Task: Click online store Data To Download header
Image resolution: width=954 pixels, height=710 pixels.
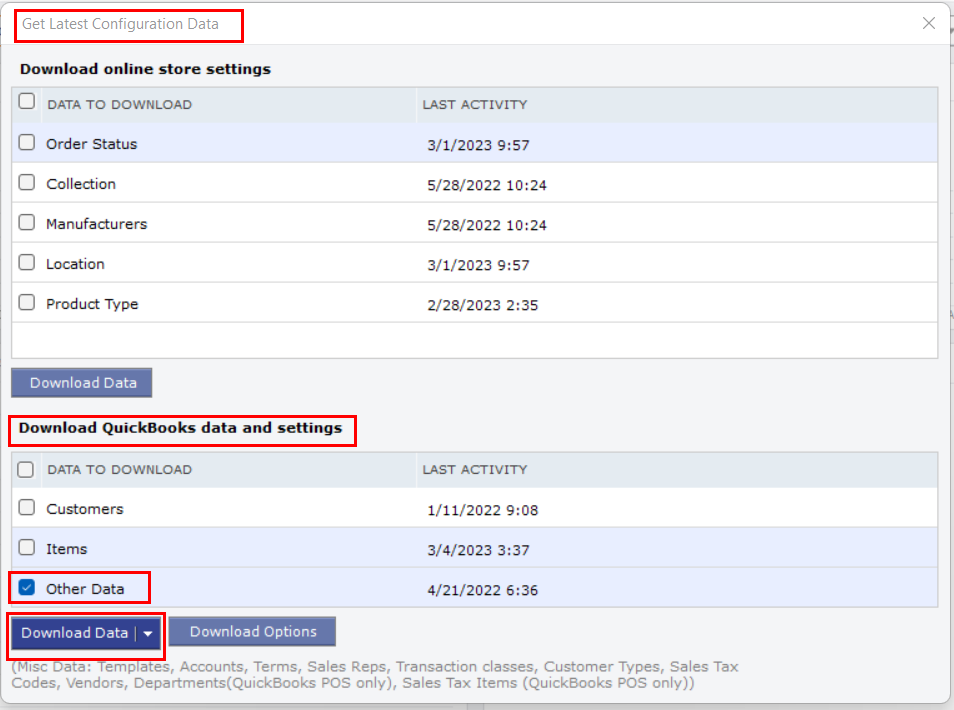Action: coord(119,104)
